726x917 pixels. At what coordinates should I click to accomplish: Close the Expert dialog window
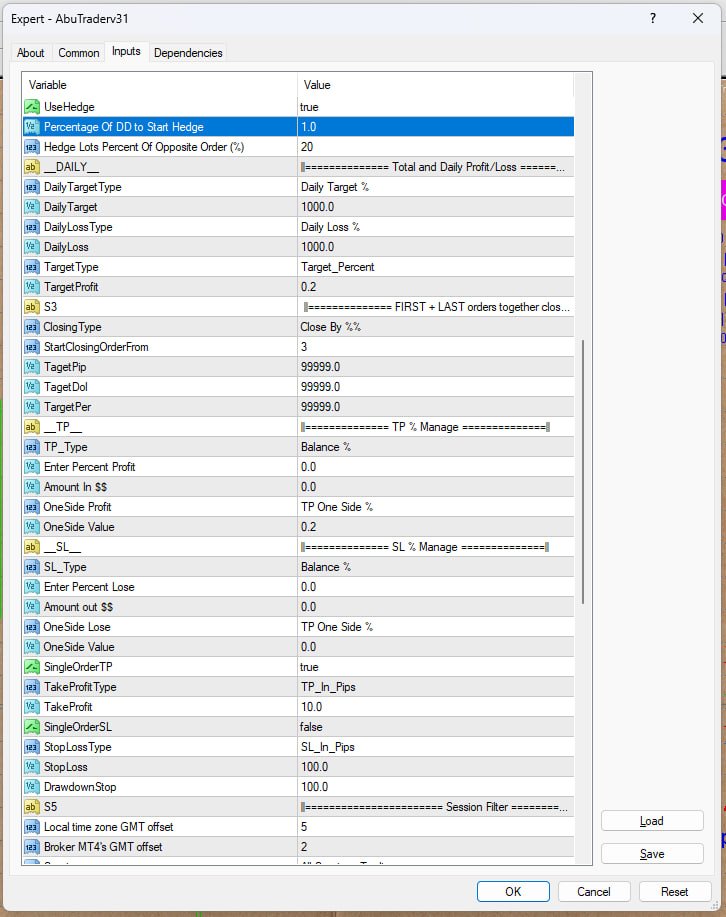[698, 18]
